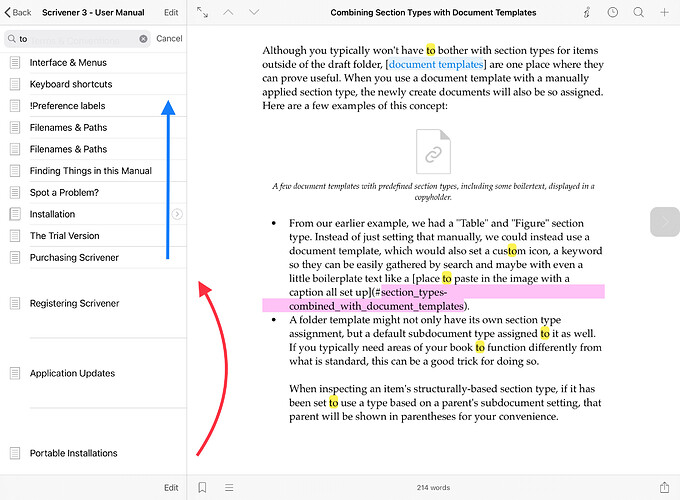Open the Purchasing Scrivener document
Image resolution: width=680 pixels, height=500 pixels.
pyautogui.click(x=93, y=258)
